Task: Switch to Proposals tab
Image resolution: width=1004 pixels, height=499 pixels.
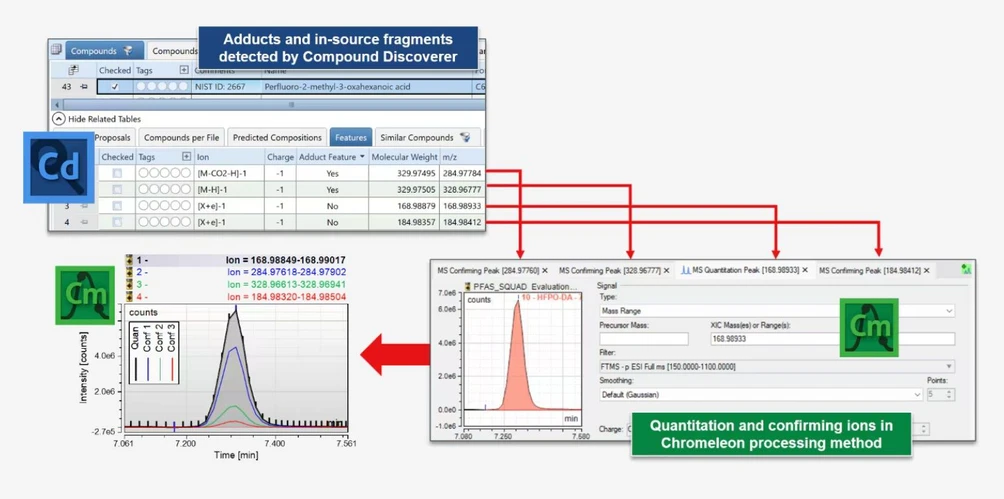Action: [114, 138]
